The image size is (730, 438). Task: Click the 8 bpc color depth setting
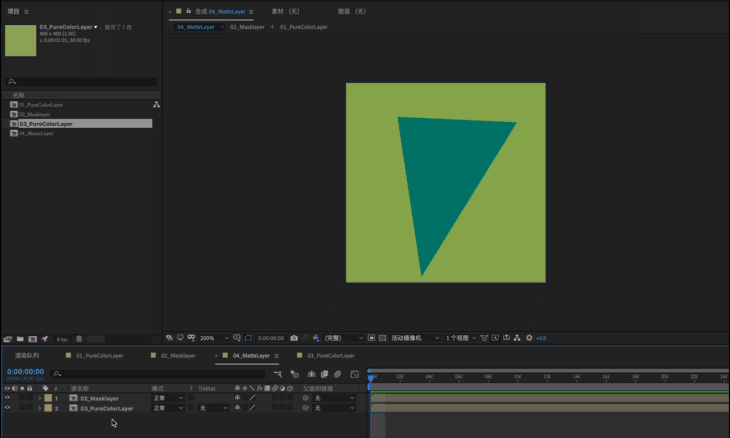point(62,339)
